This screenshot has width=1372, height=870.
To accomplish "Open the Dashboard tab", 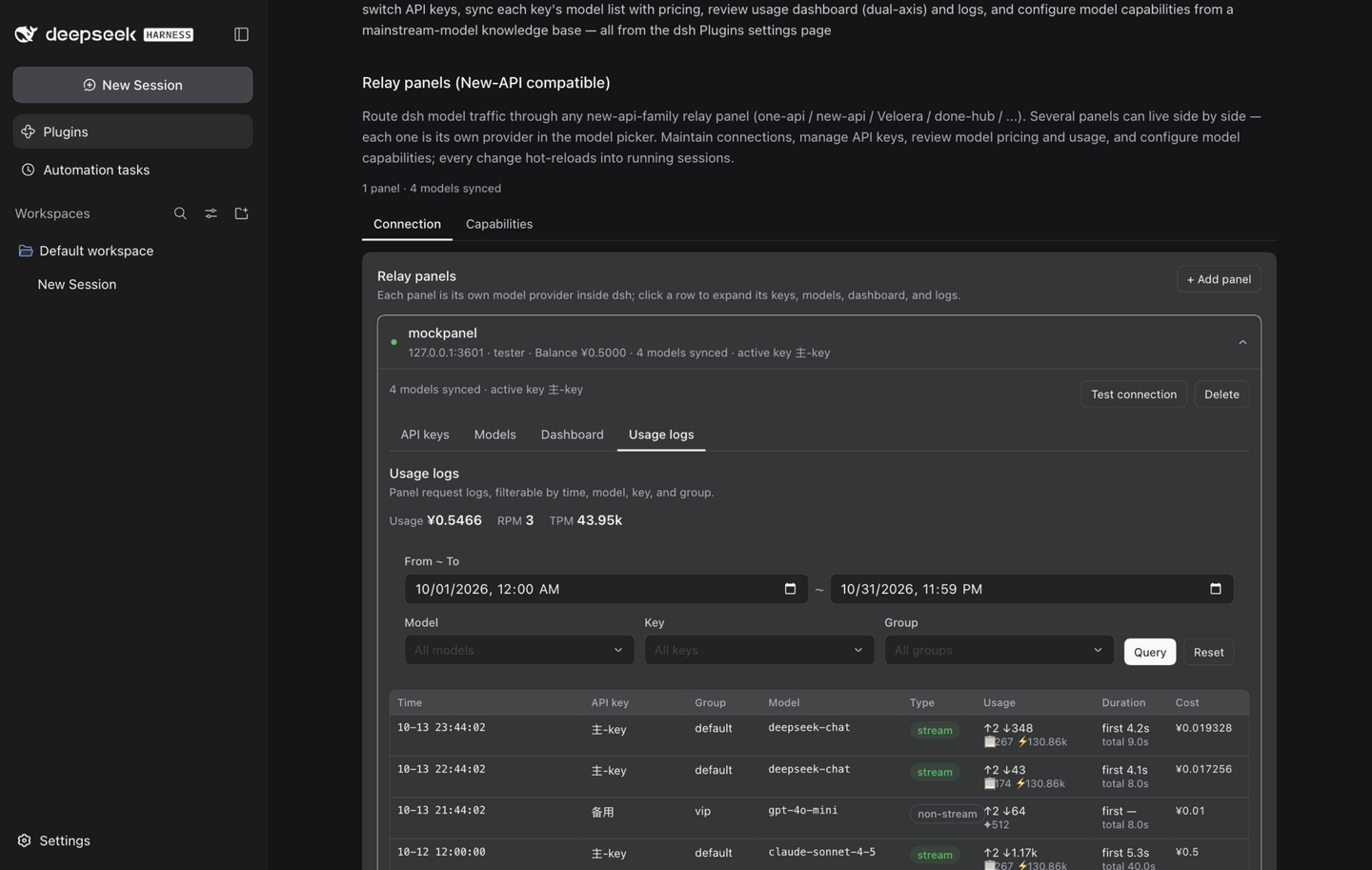I will 572,435.
